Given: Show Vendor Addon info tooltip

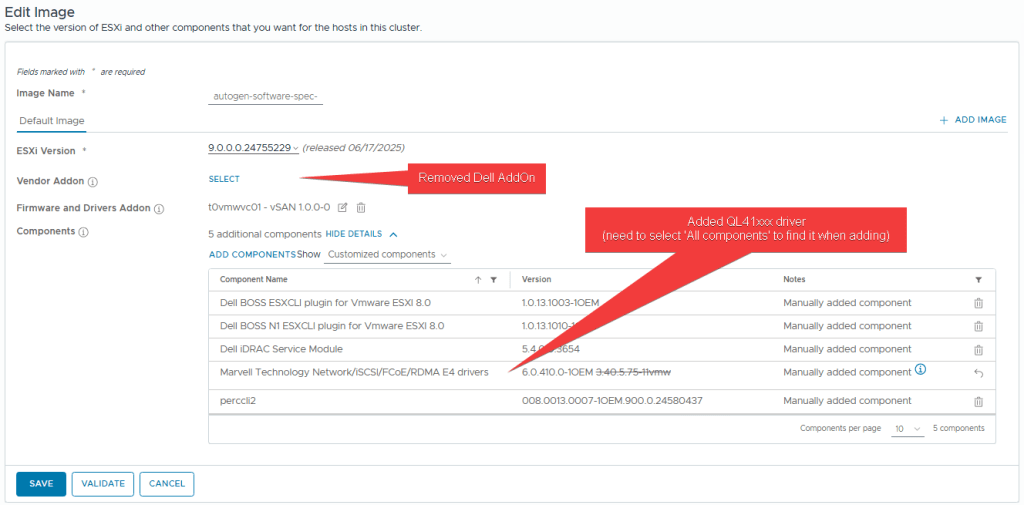Looking at the screenshot, I should pos(93,182).
